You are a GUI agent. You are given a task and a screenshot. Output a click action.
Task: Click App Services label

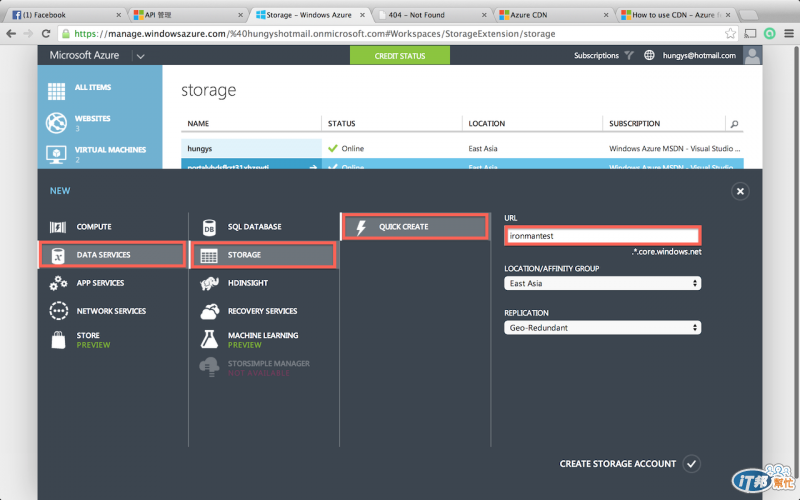coord(100,283)
